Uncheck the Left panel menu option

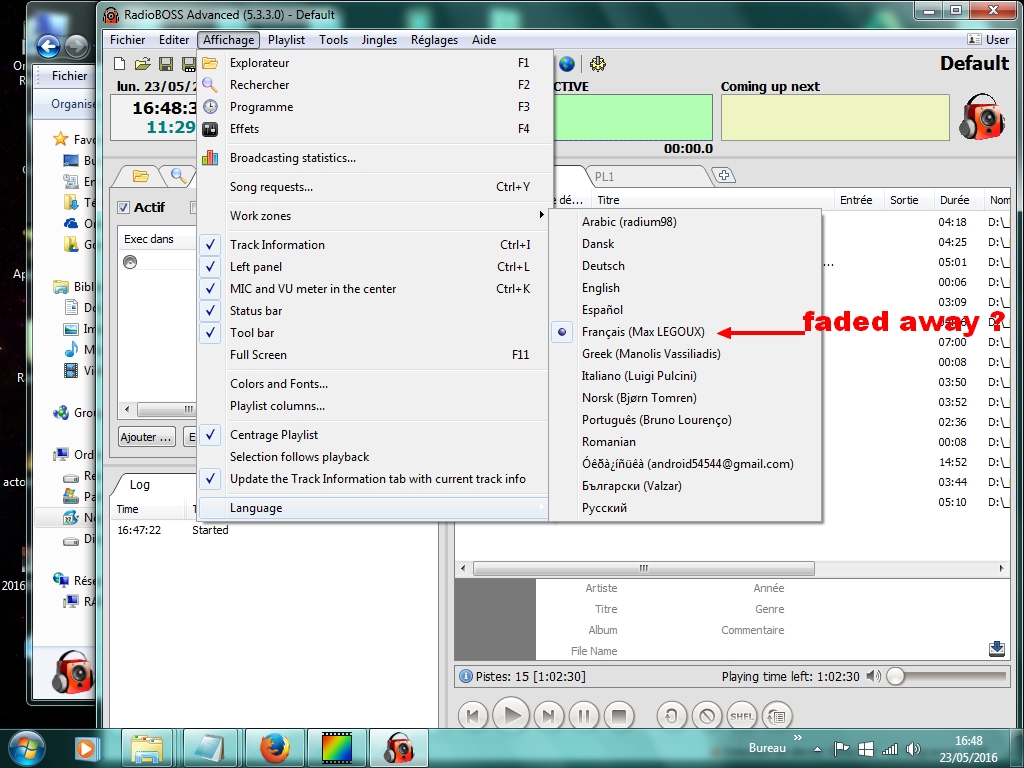click(x=372, y=266)
